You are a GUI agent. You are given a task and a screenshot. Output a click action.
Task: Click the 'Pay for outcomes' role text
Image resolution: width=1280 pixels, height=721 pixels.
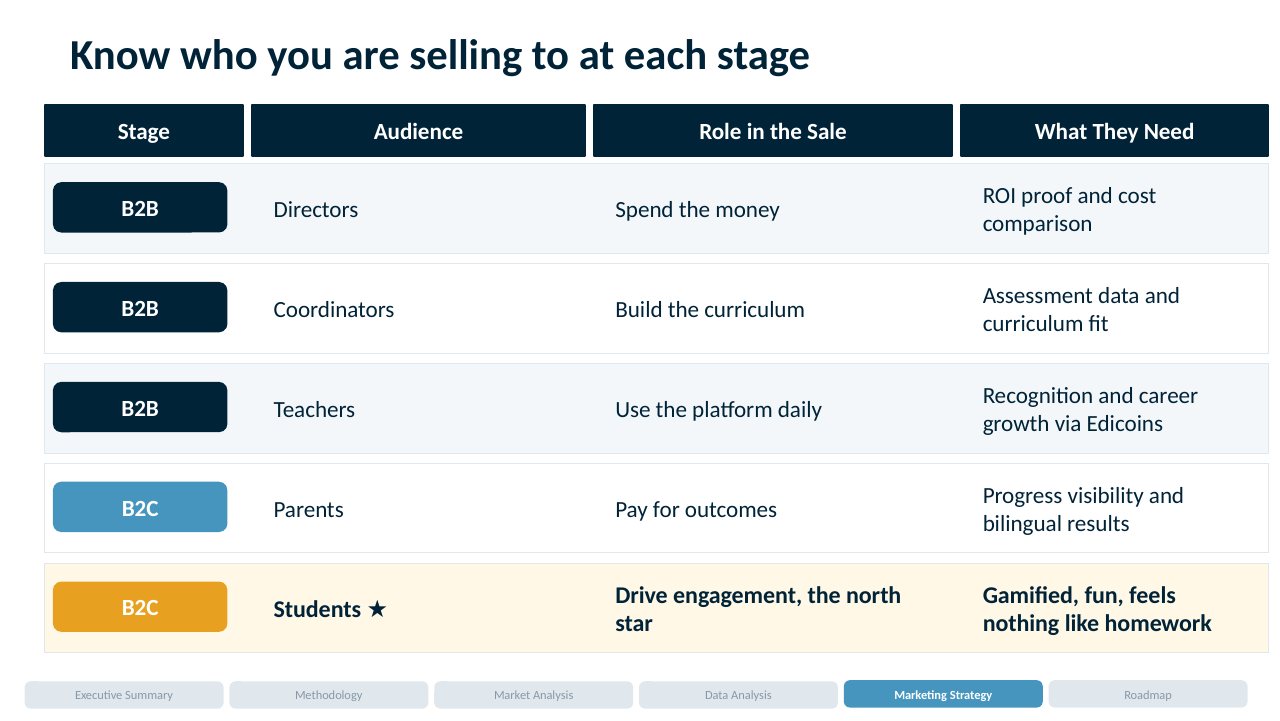coord(696,510)
